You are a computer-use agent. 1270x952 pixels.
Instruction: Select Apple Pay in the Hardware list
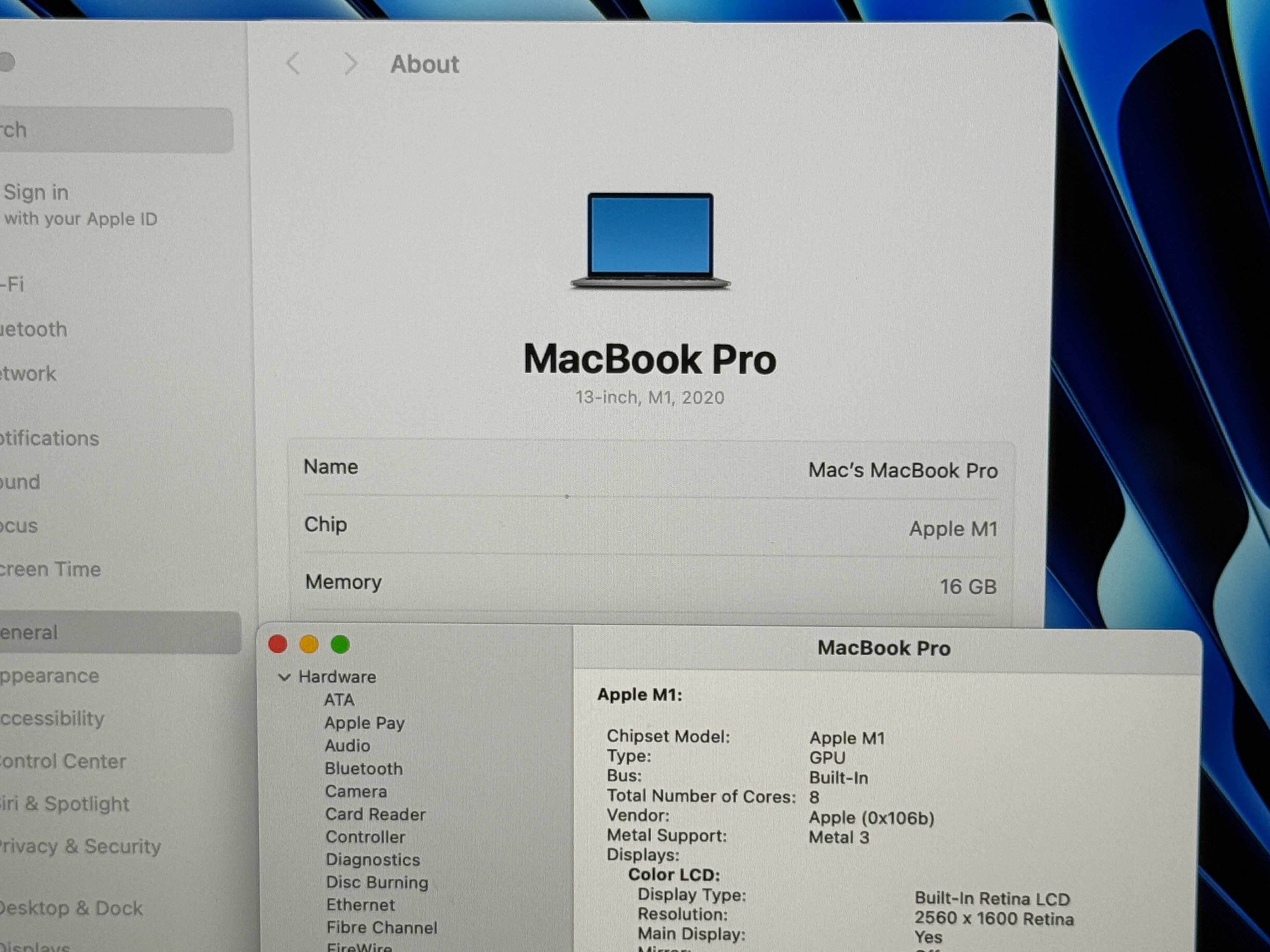(364, 723)
